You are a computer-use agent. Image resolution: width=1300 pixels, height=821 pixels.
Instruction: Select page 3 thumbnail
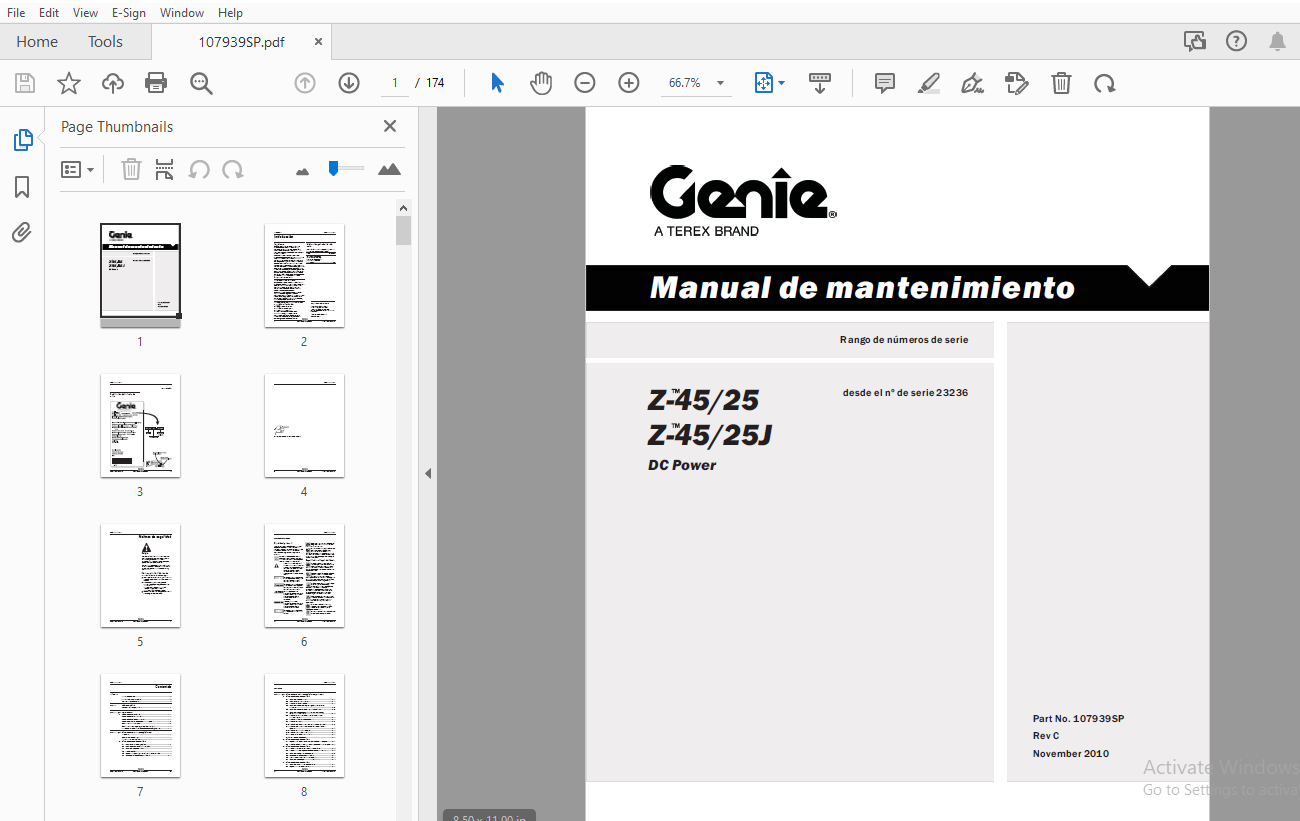point(140,425)
